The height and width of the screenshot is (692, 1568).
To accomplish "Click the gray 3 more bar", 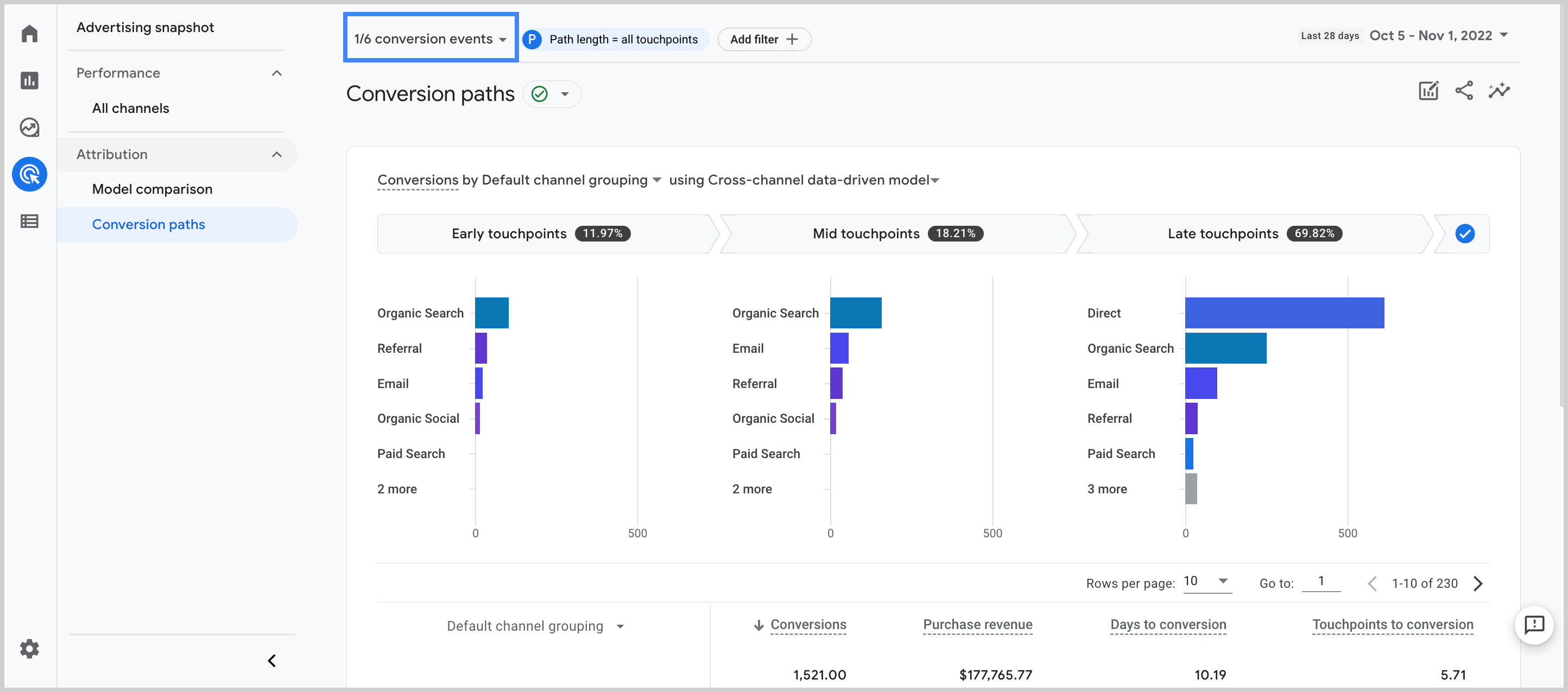I will pyautogui.click(x=1191, y=488).
